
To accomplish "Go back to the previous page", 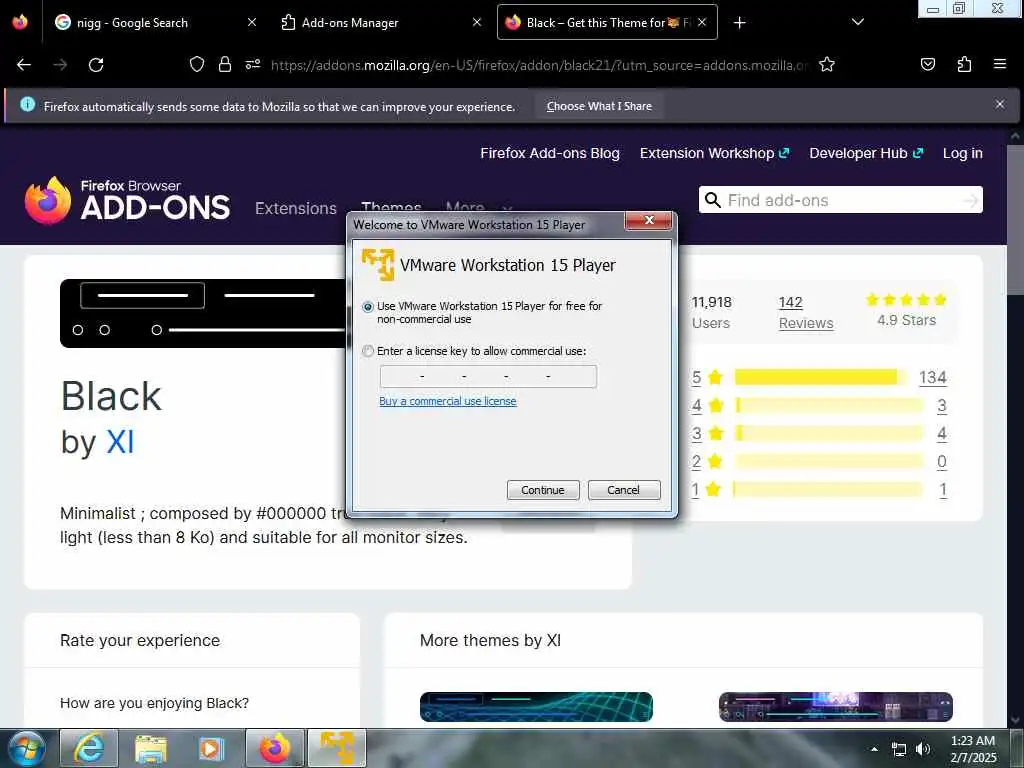I will [x=24, y=64].
